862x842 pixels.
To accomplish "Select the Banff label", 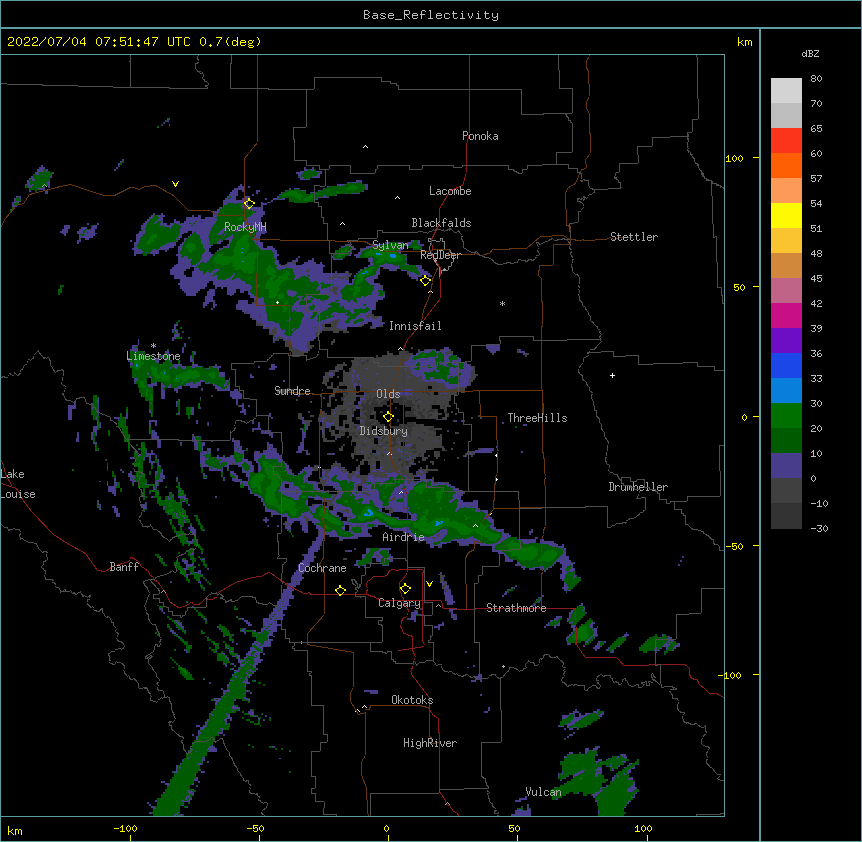I will pyautogui.click(x=124, y=567).
